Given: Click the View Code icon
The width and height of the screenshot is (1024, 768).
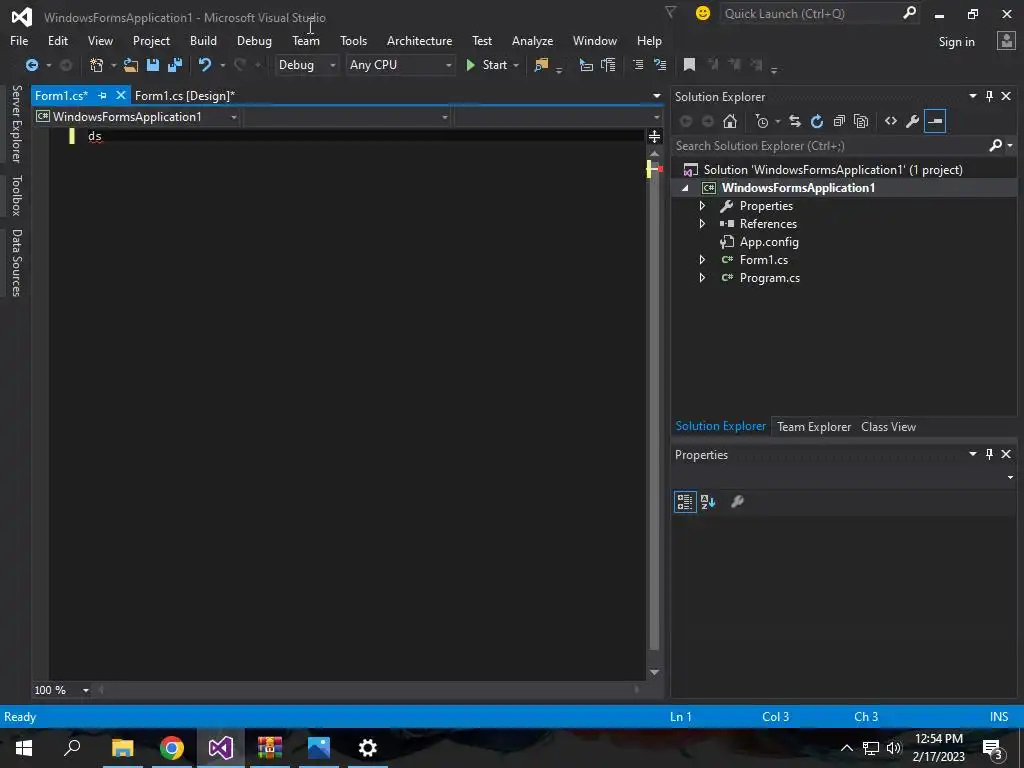Looking at the screenshot, I should click(891, 121).
